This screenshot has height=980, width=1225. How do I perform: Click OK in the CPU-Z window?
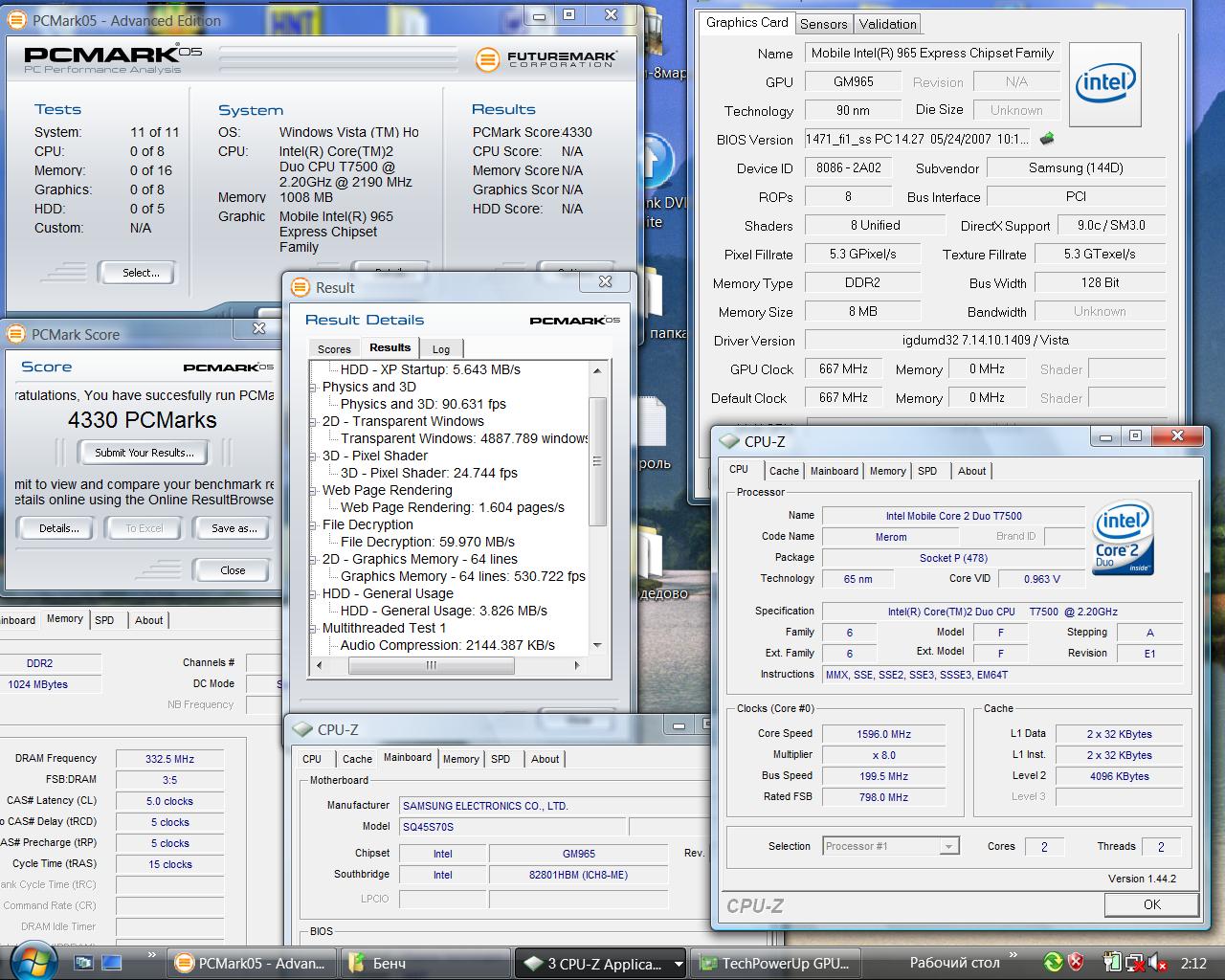coord(1151,904)
